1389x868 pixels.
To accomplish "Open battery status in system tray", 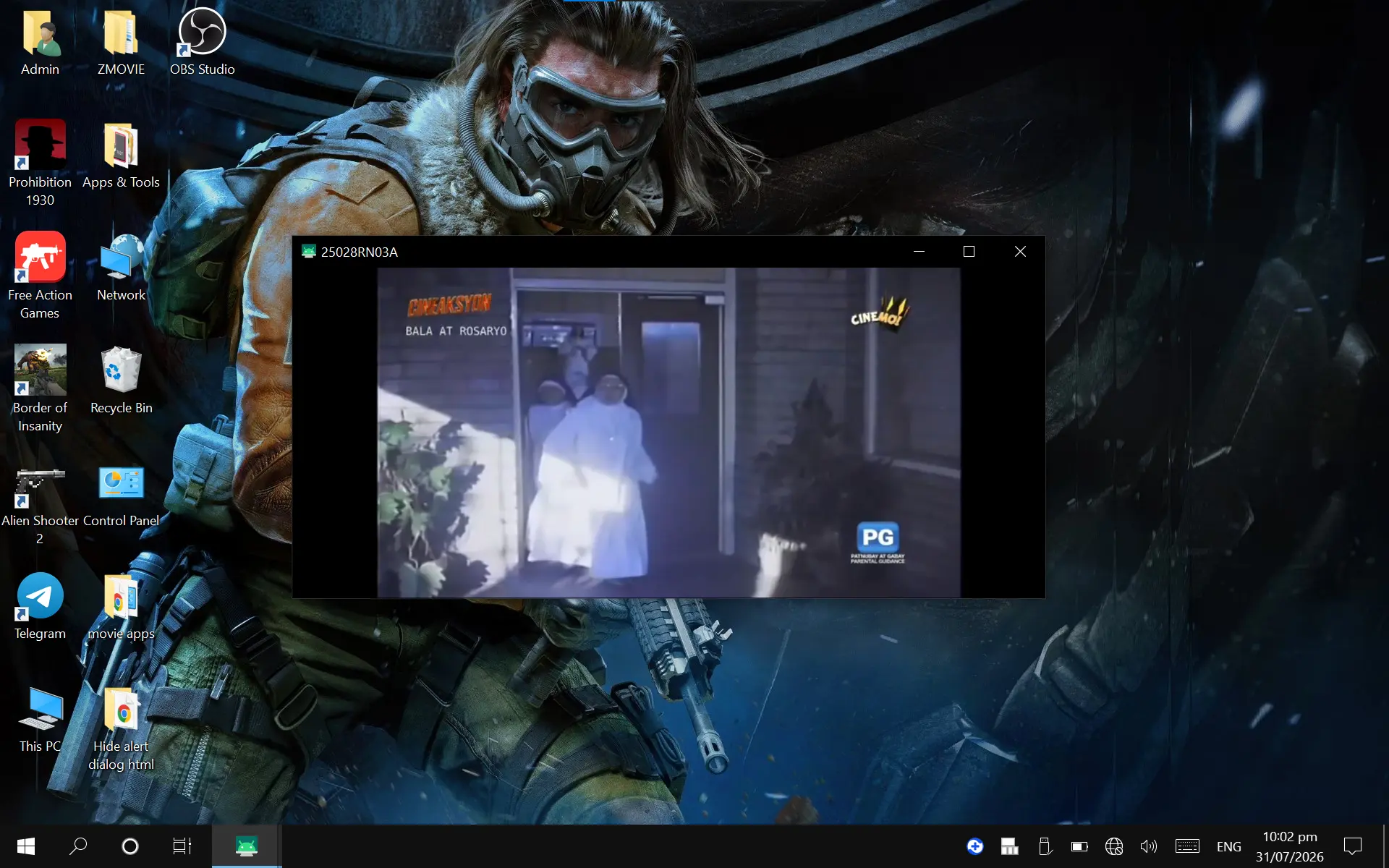I will point(1079,846).
